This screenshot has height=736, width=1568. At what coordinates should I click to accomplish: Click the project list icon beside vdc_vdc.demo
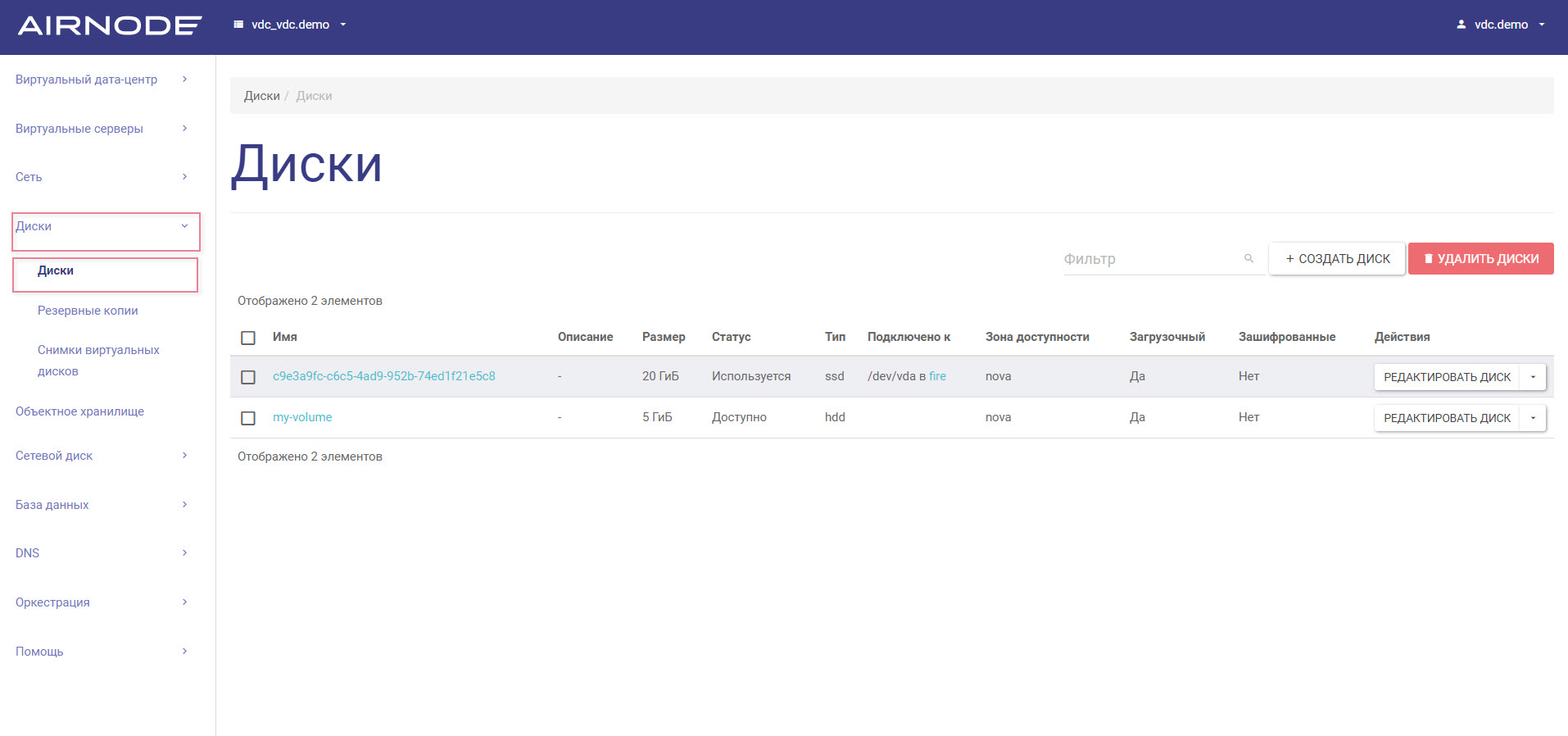(x=238, y=25)
